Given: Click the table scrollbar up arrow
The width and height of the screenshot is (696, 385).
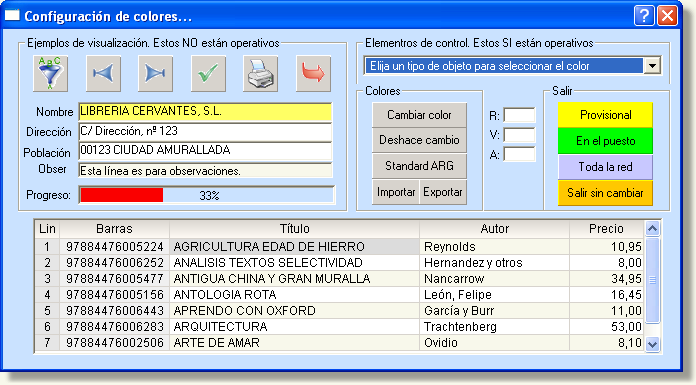Looking at the screenshot, I should click(652, 229).
